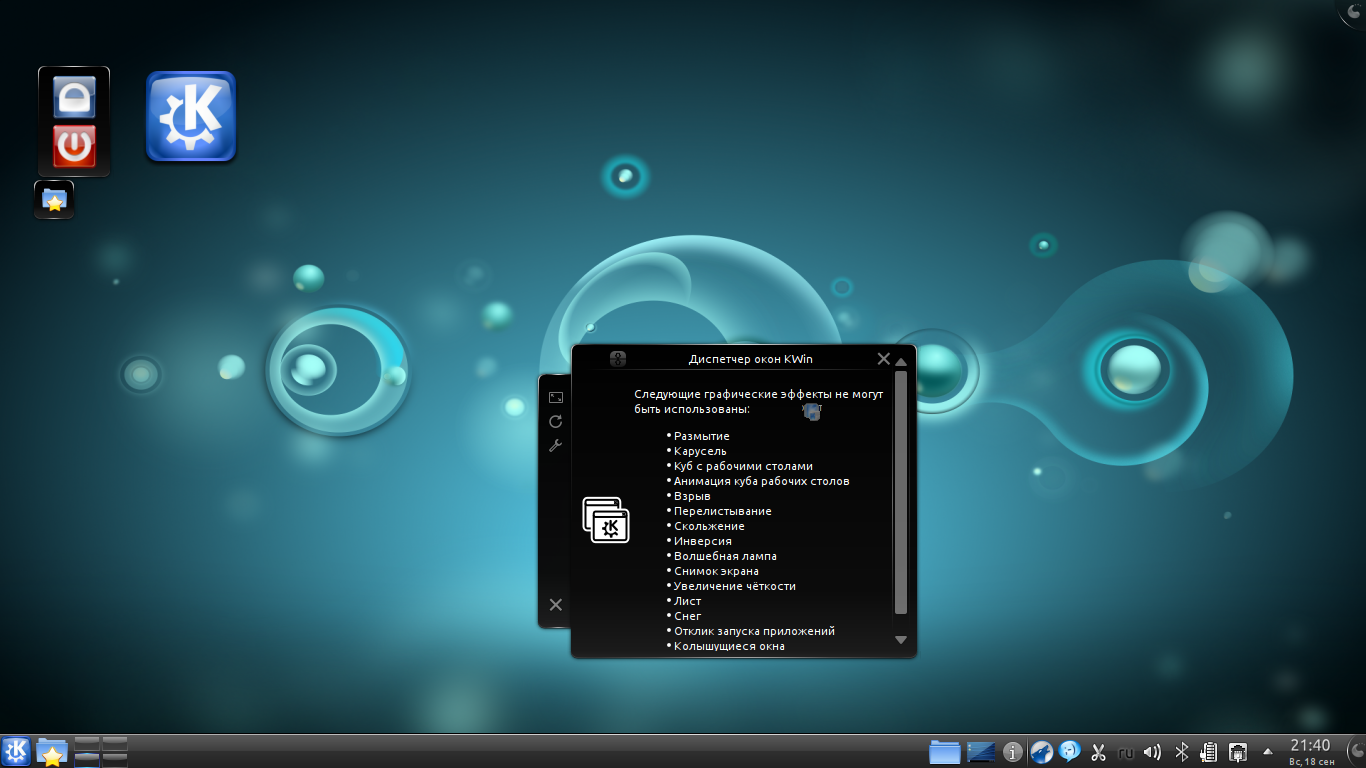
Task: Open the favorites folder widget on desktop
Action: point(54,200)
